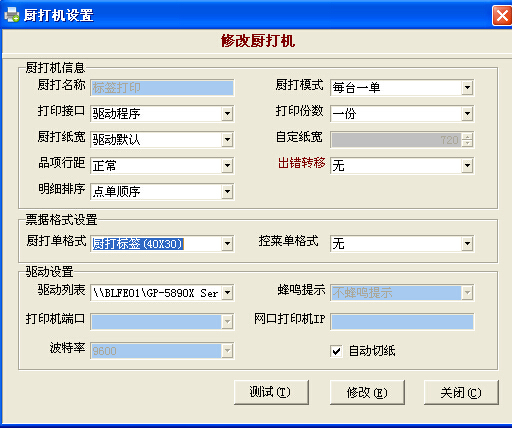Viewport: 512px width, 429px height.
Task: Increase 自定纸宽 with the up arrow
Action: point(468,136)
